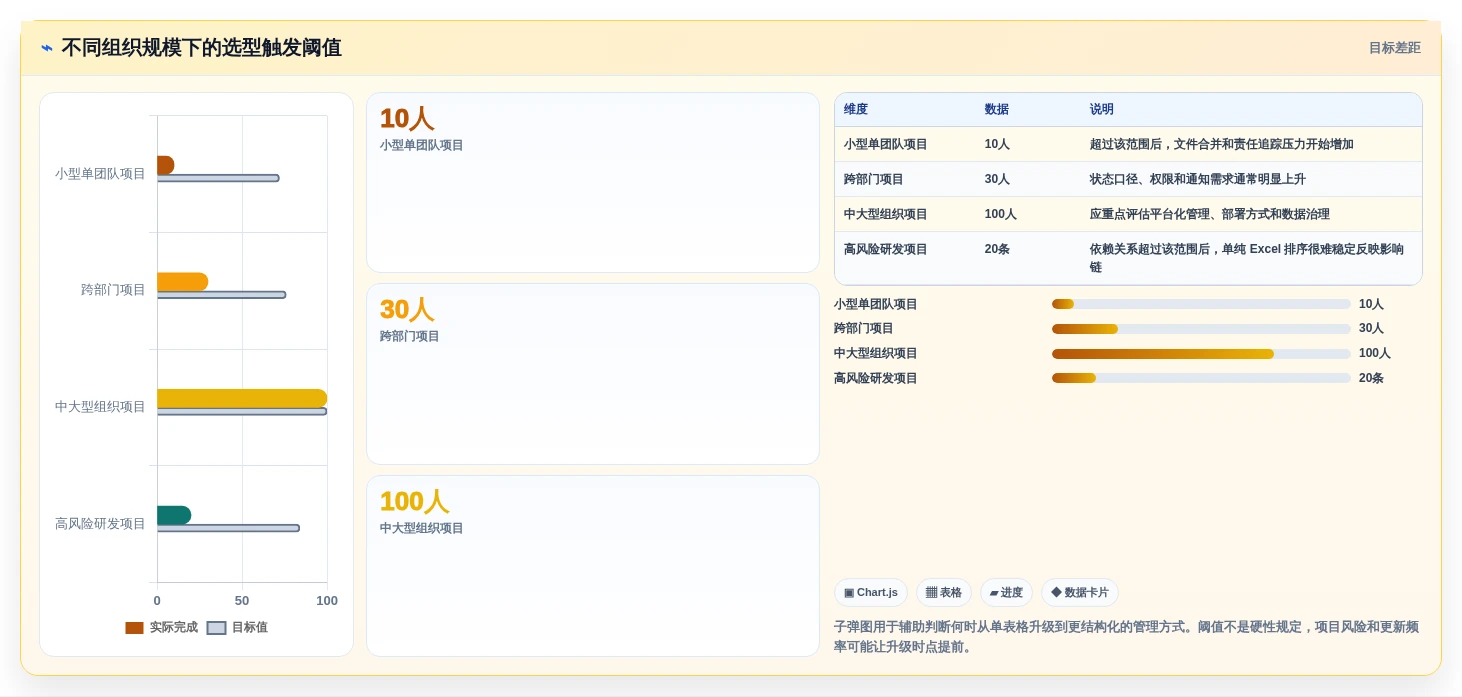Click the lightning icon beside the title

click(47, 48)
